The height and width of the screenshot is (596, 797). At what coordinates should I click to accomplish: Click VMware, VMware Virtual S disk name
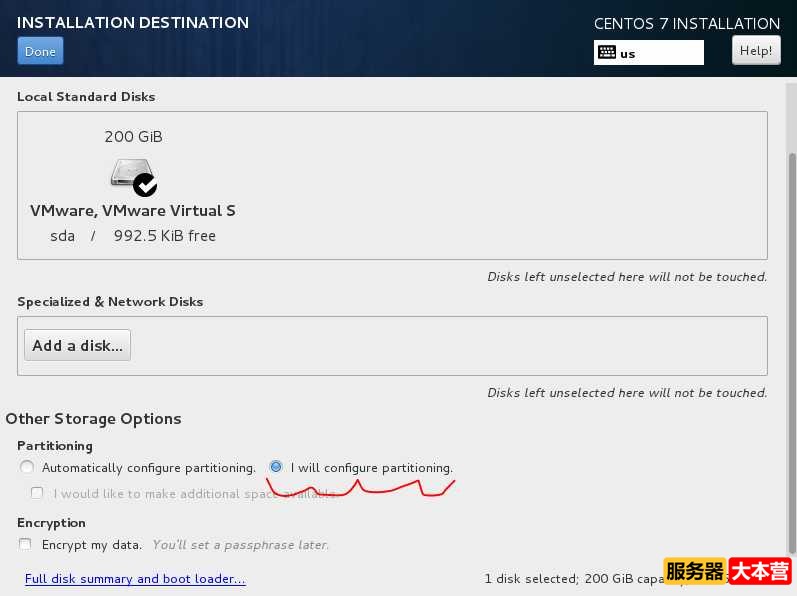[133, 210]
